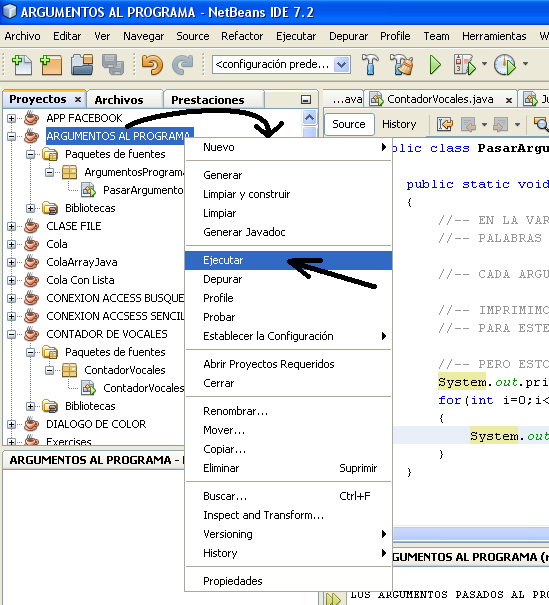Choose Propiedades in the context menu
Image resolution: width=549 pixels, height=605 pixels.
289,581
